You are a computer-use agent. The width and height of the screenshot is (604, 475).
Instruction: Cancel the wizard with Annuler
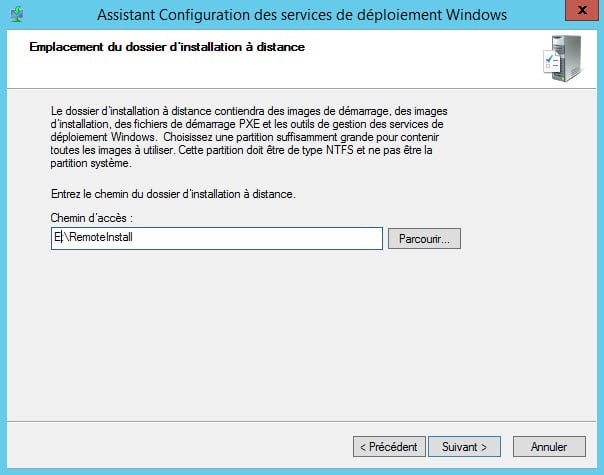pos(549,447)
